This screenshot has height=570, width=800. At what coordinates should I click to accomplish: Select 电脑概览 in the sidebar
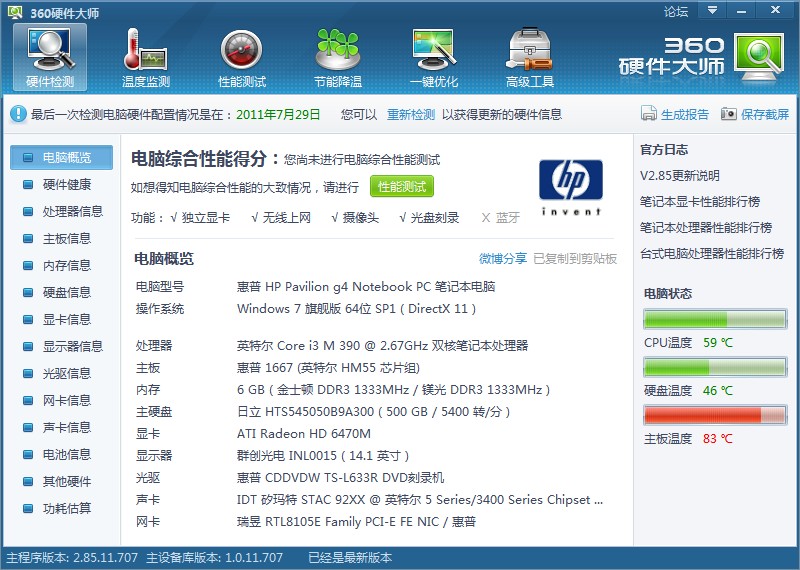coord(61,157)
